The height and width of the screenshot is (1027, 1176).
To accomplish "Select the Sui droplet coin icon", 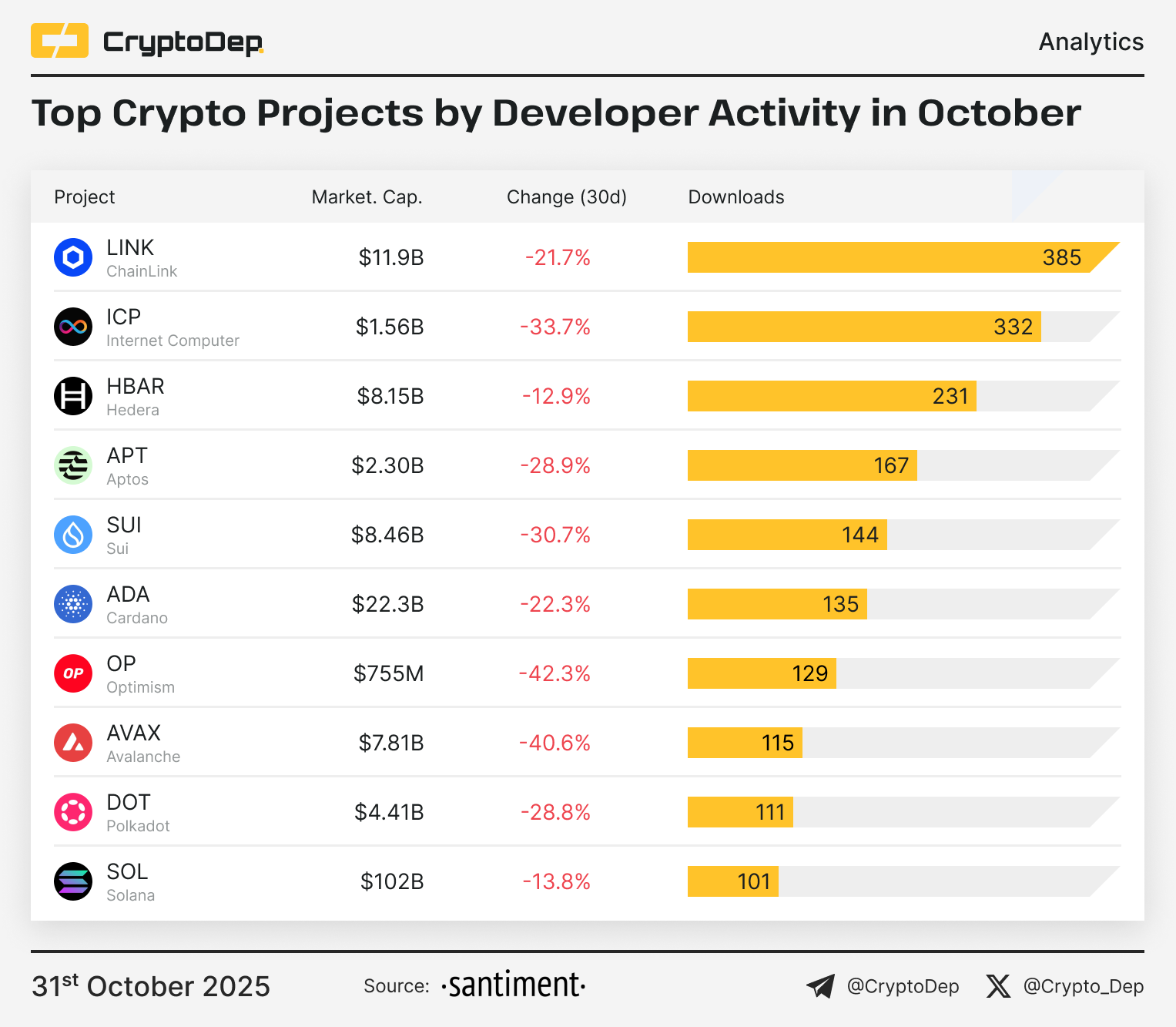I will pos(73,535).
